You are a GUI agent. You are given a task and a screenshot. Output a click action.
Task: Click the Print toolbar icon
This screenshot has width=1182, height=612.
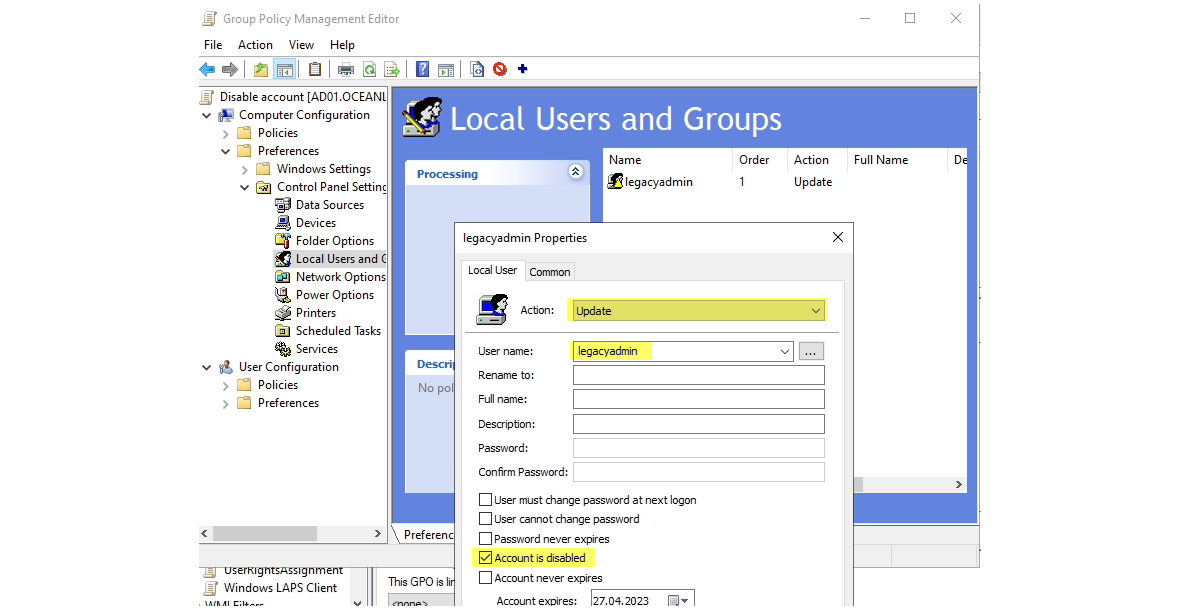[x=346, y=69]
